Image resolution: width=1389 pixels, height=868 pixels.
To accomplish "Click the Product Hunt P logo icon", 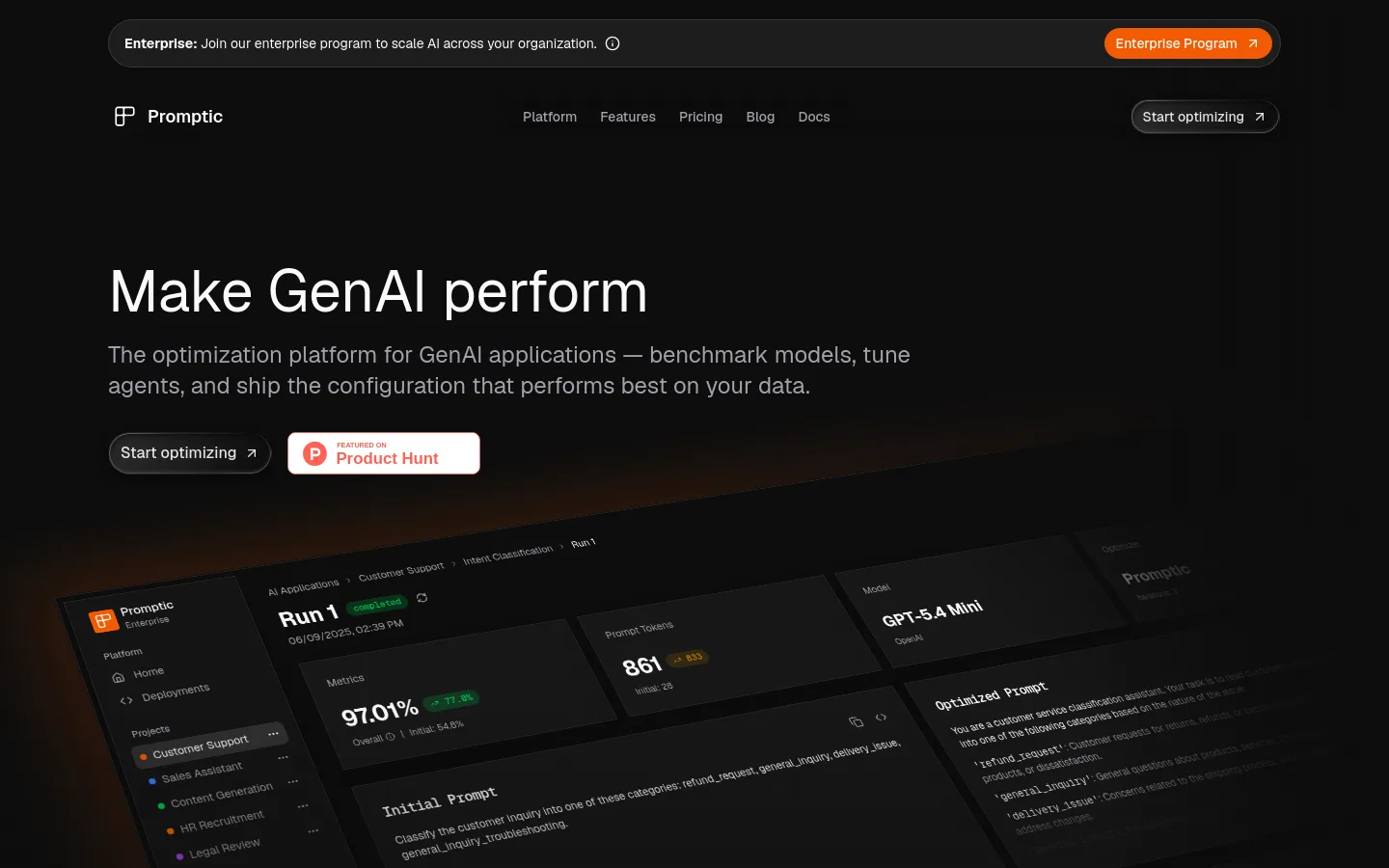I will click(x=315, y=453).
